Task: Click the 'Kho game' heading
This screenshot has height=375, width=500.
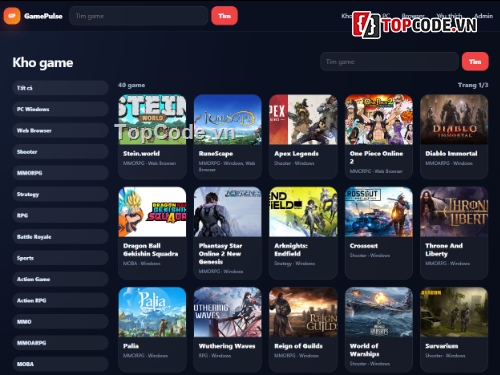Action: tap(43, 63)
